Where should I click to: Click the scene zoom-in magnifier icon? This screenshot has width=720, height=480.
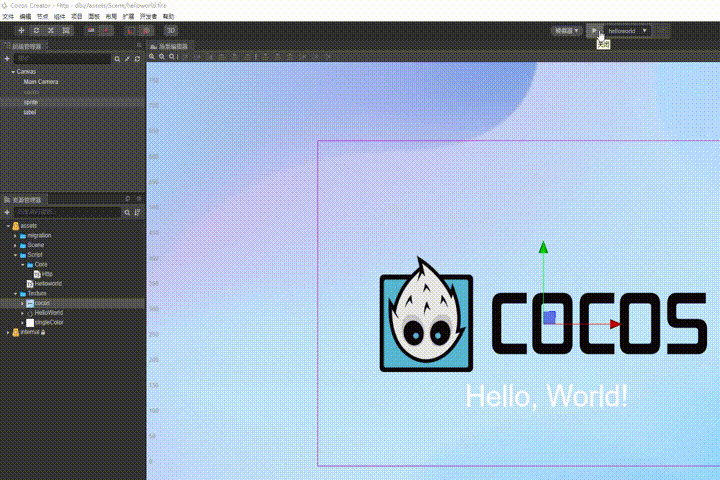coord(152,56)
